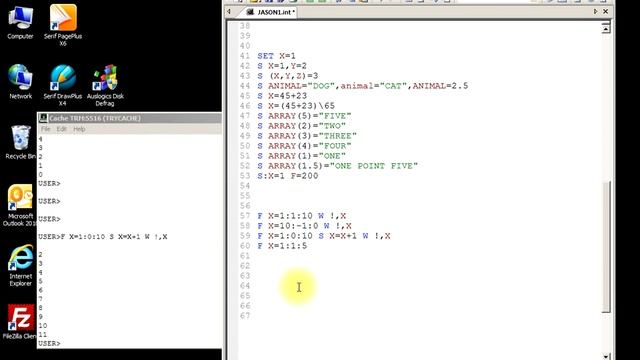Image resolution: width=640 pixels, height=360 pixels.
Task: Click code line S X=45+23
Action: (282, 96)
